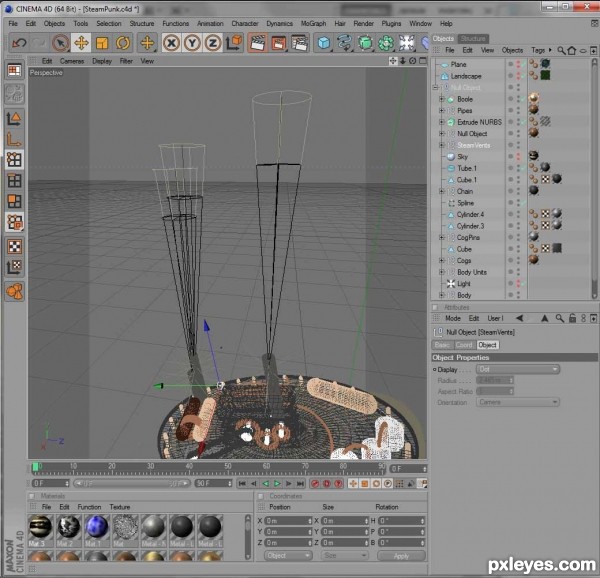Open the NURBS objects icon
The image size is (600, 578).
tap(365, 43)
